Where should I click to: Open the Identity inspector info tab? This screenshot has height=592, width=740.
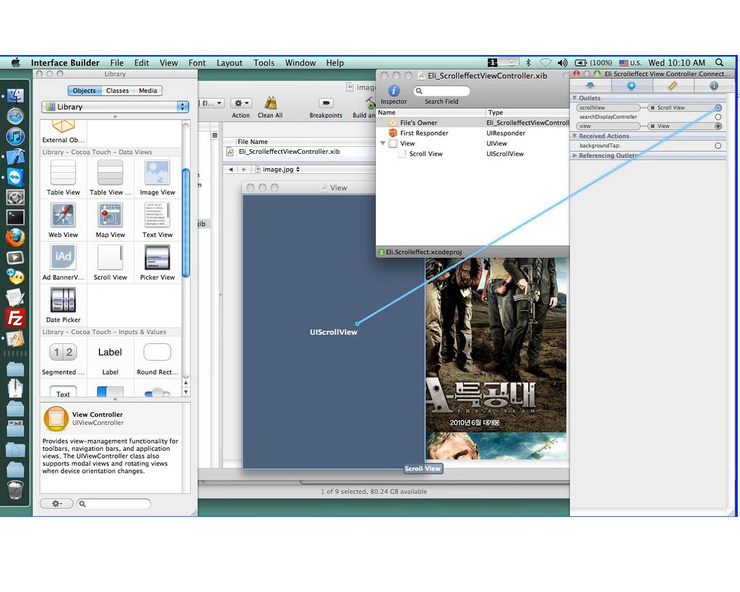[x=714, y=85]
